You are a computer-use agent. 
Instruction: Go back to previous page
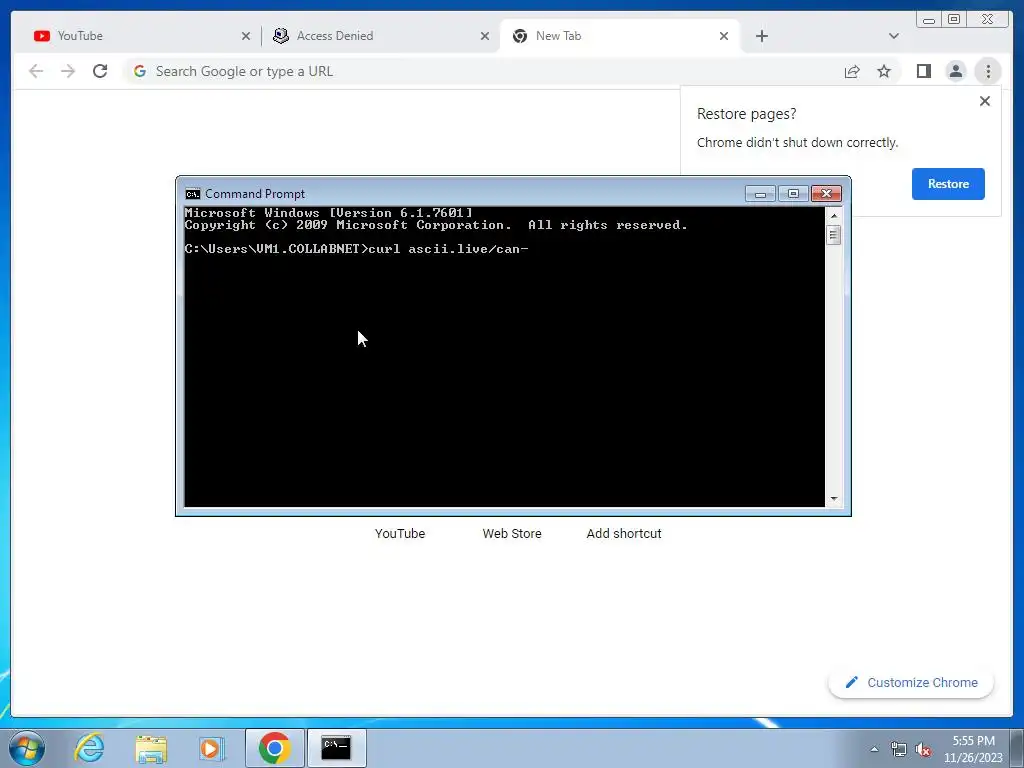(36, 71)
